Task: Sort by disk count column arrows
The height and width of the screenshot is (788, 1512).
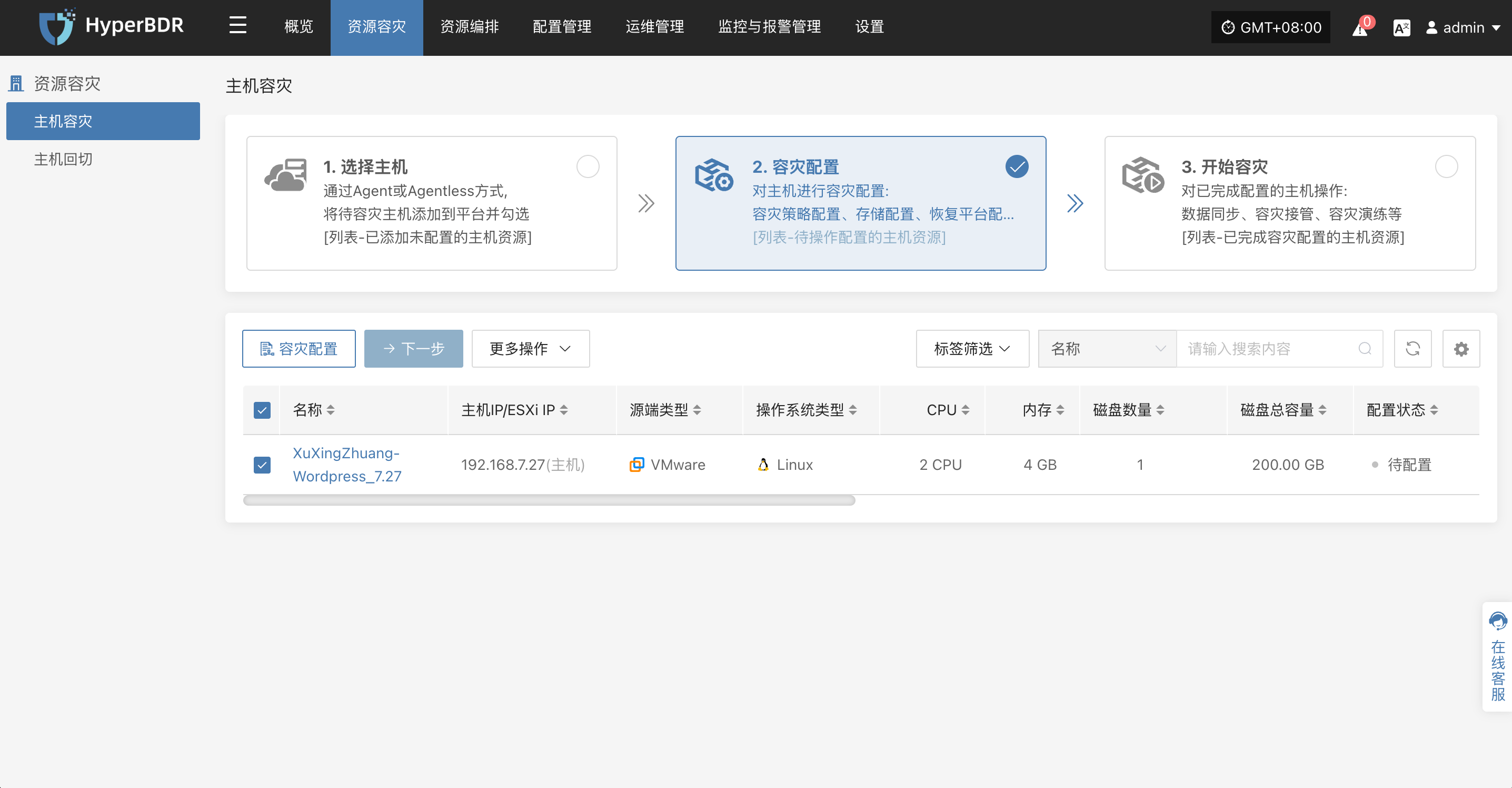Action: point(1160,410)
